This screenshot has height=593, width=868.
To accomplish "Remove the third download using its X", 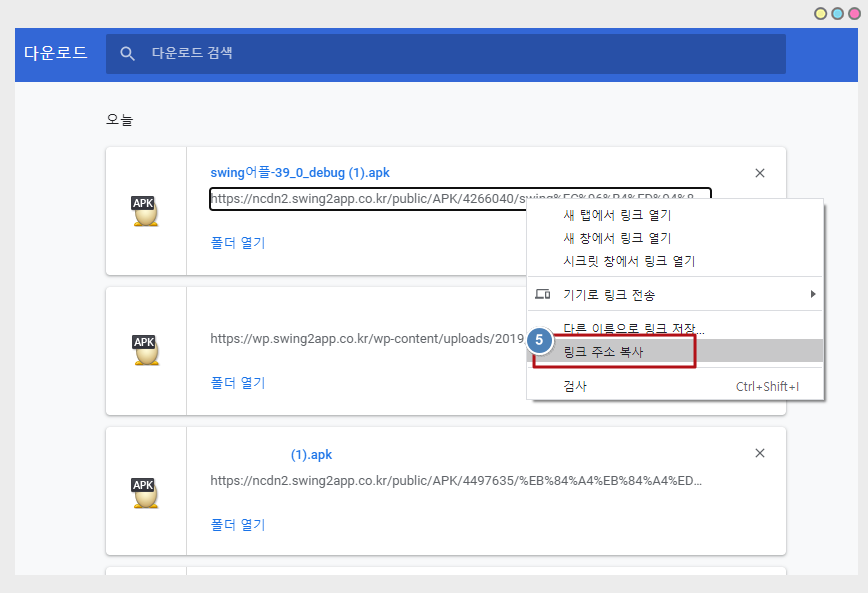I will point(759,453).
